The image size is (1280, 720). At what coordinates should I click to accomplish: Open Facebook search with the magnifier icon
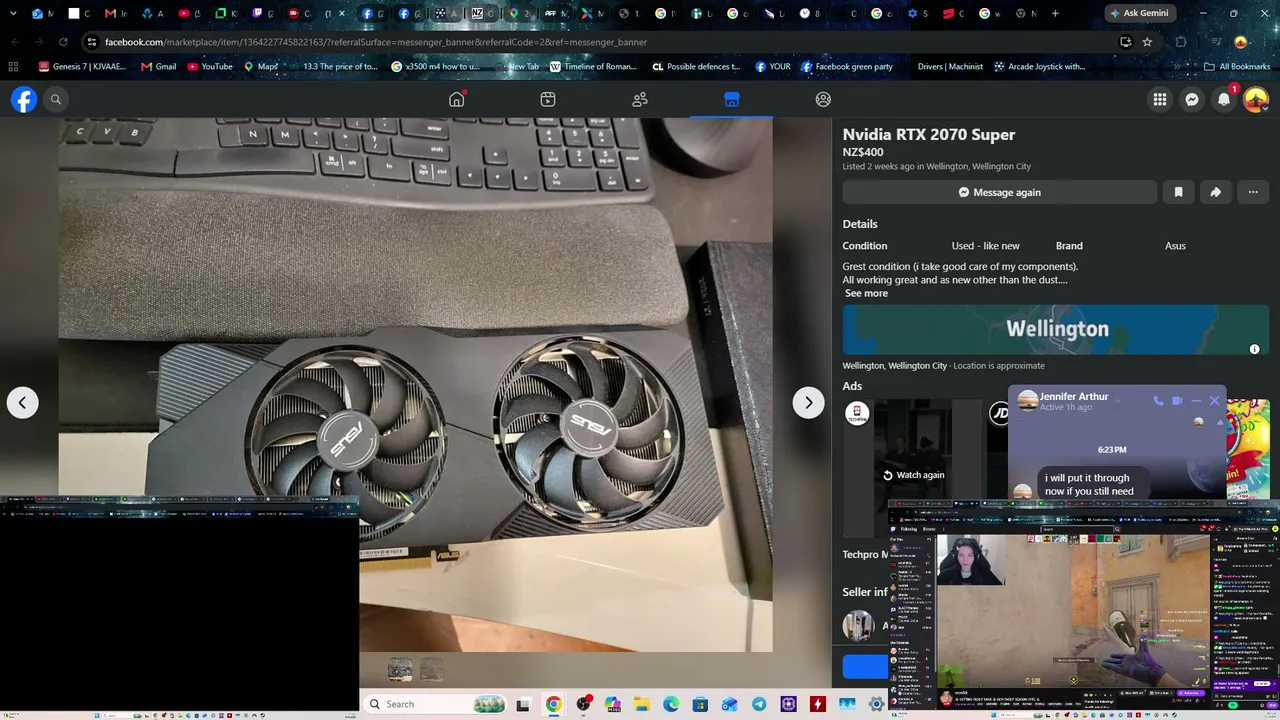(56, 100)
